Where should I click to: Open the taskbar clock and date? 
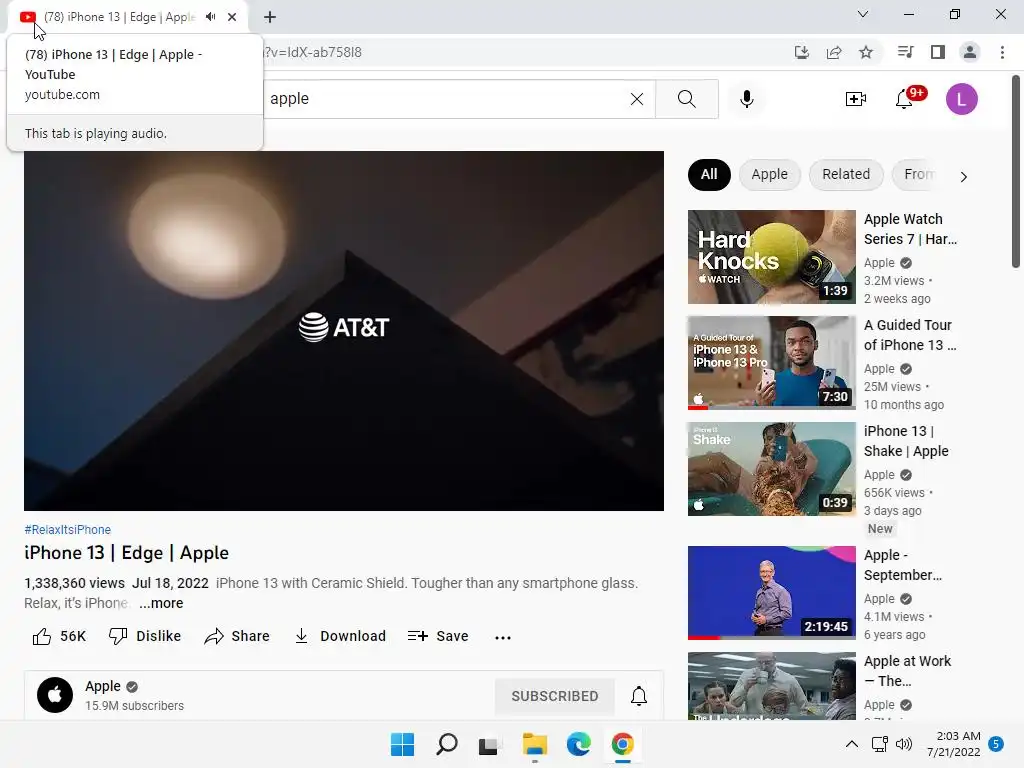point(953,744)
